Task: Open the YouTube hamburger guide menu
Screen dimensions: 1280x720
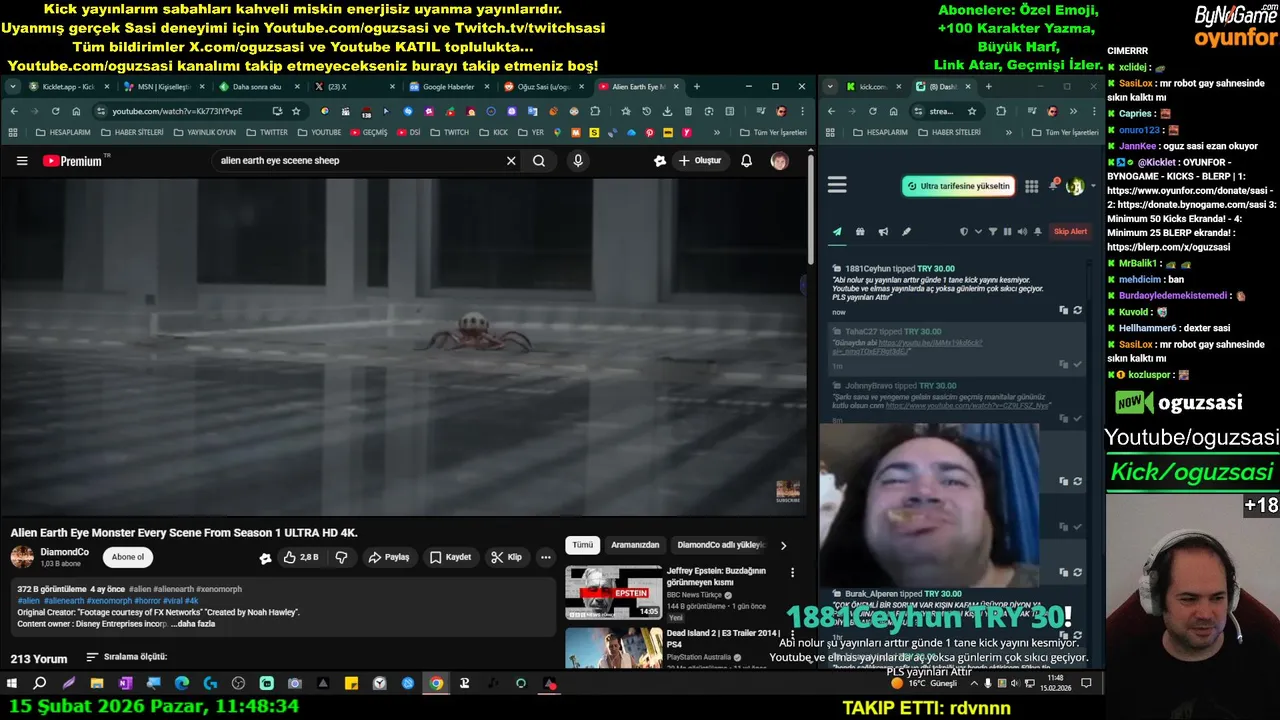Action: click(22, 161)
